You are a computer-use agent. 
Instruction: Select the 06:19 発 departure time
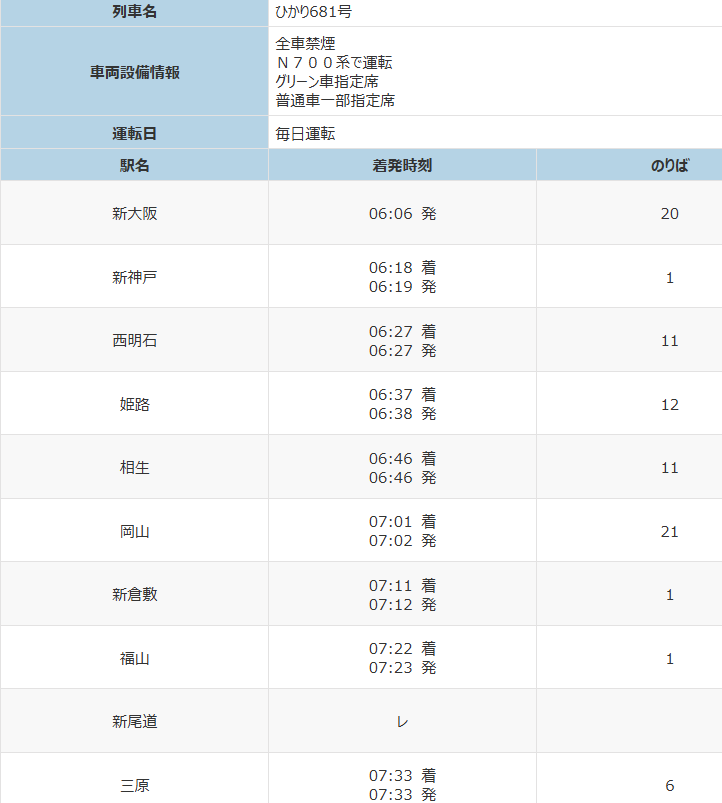402,287
